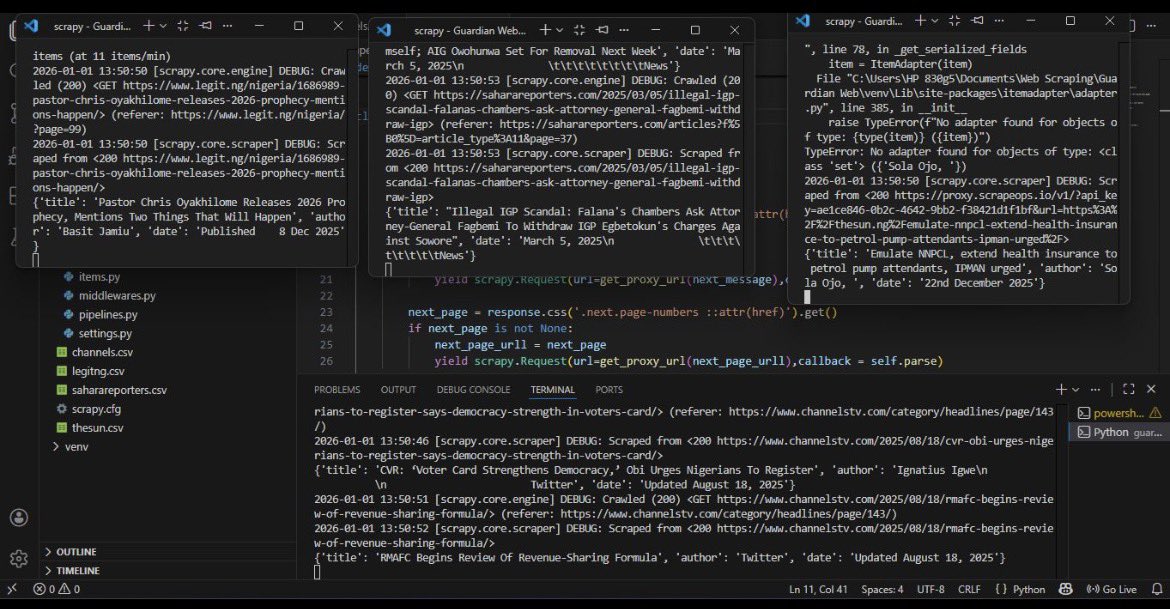Click the remote window icon in the status bar
Viewport: 1170px width, 609px height.
pos(12,589)
